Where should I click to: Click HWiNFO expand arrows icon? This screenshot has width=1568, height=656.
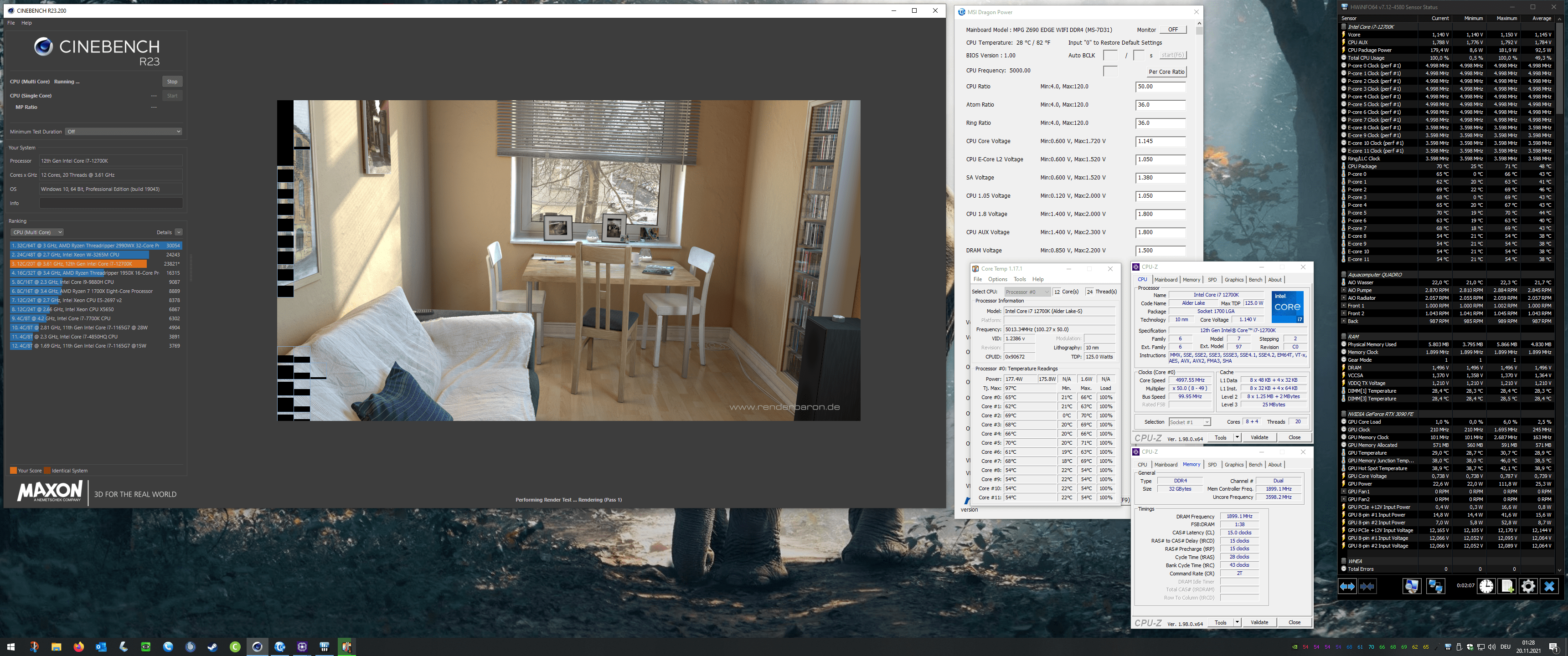click(1347, 586)
